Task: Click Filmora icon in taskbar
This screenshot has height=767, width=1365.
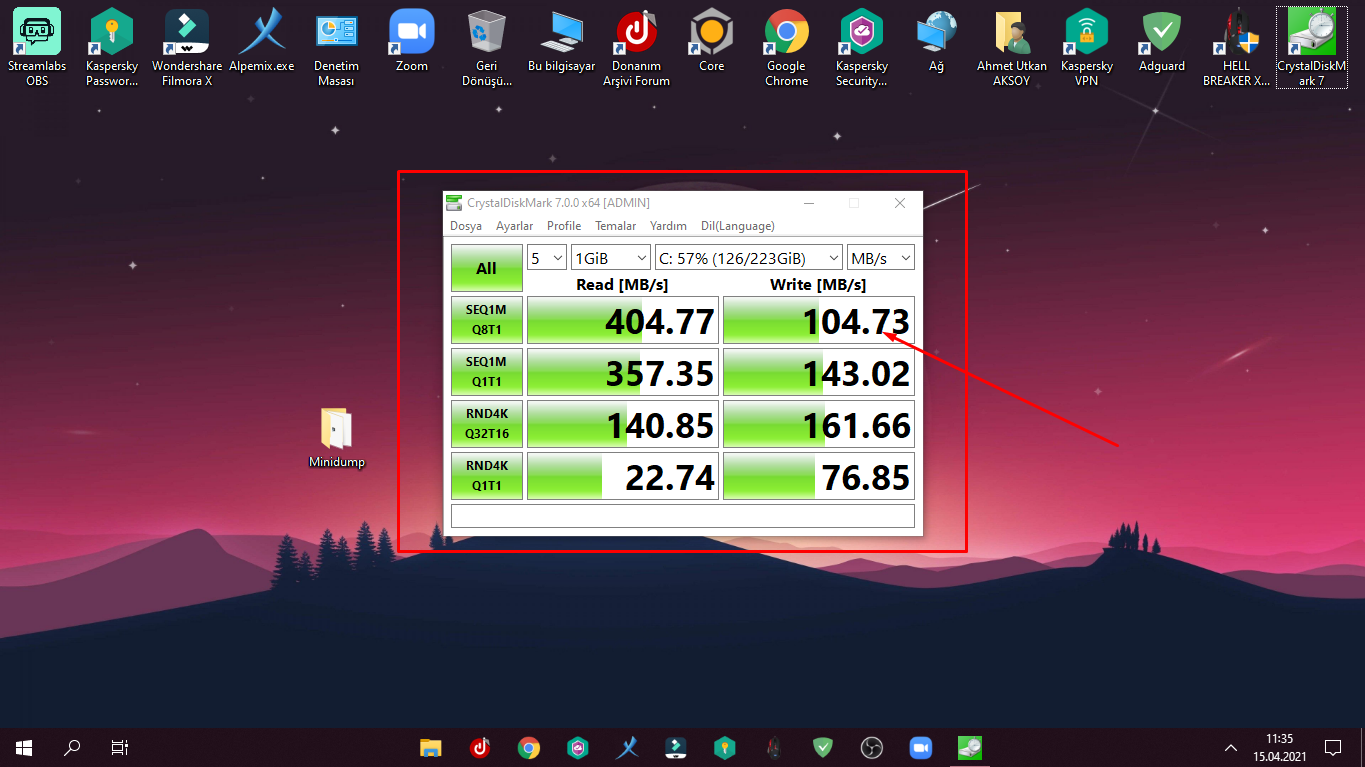Action: point(676,747)
